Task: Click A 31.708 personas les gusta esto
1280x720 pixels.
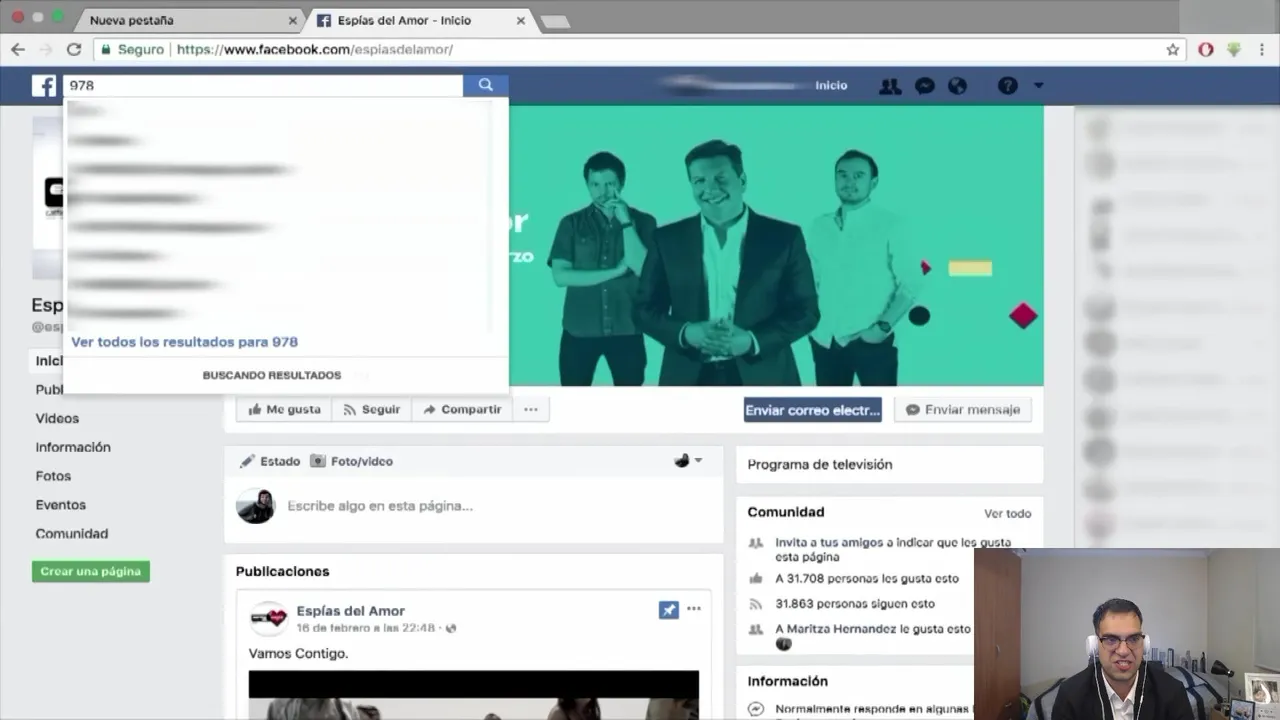Action: pyautogui.click(x=867, y=578)
